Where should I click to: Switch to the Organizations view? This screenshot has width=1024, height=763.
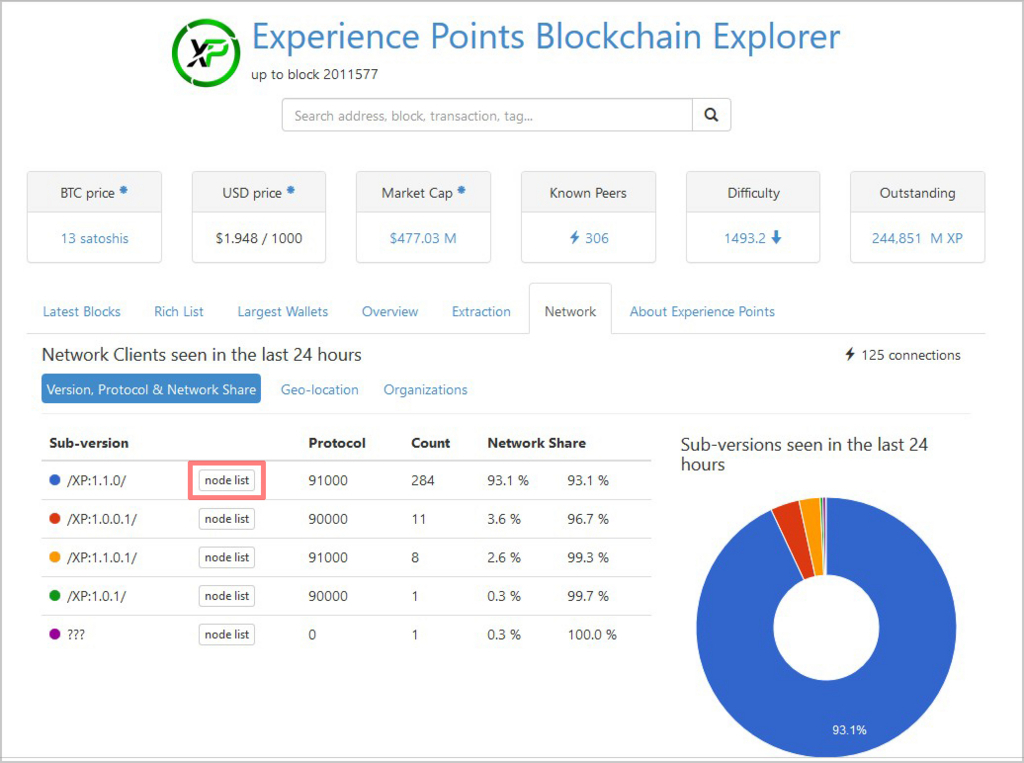(425, 389)
